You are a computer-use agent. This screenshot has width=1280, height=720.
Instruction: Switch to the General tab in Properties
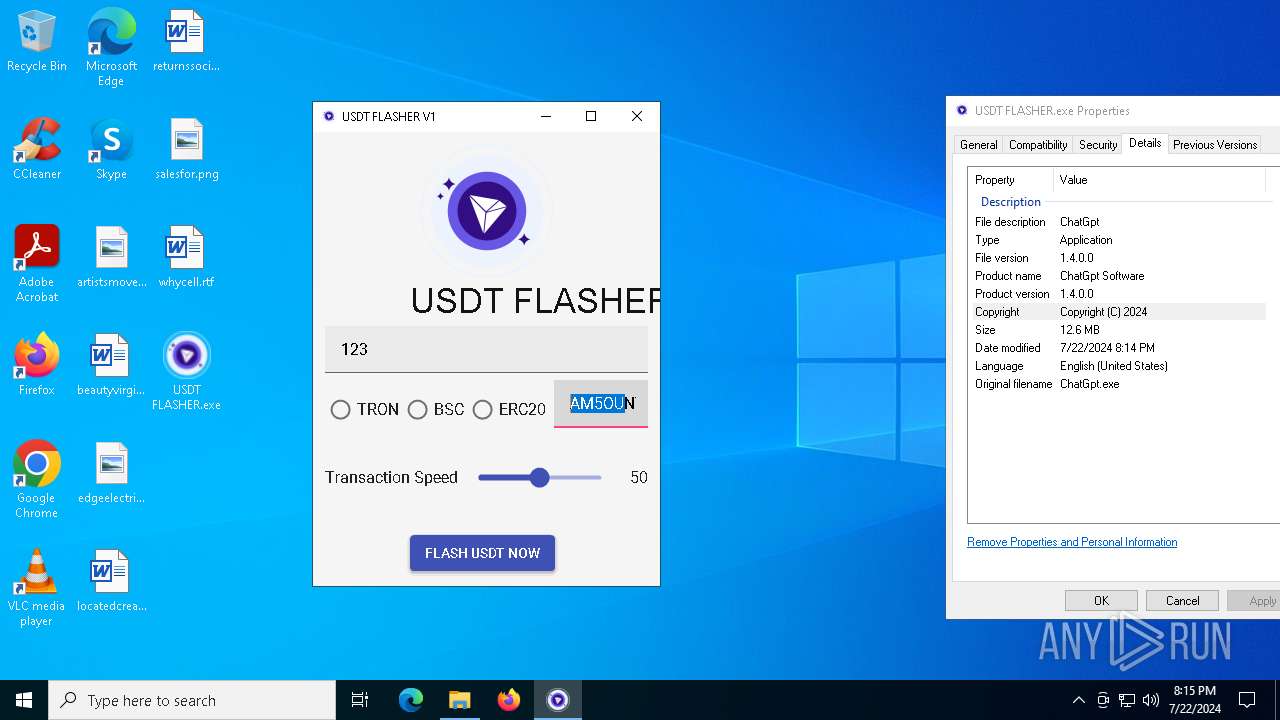[x=978, y=145]
